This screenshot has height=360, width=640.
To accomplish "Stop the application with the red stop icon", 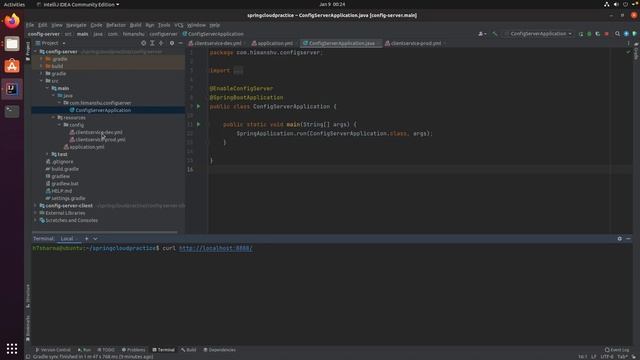I will pyautogui.click(x=607, y=34).
